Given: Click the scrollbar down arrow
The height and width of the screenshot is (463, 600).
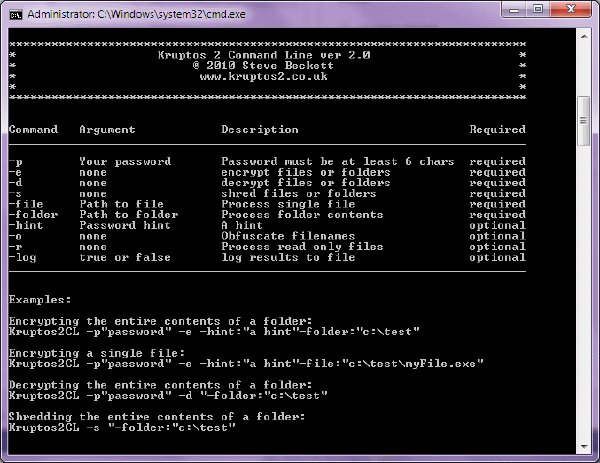Looking at the screenshot, I should pos(584,446).
